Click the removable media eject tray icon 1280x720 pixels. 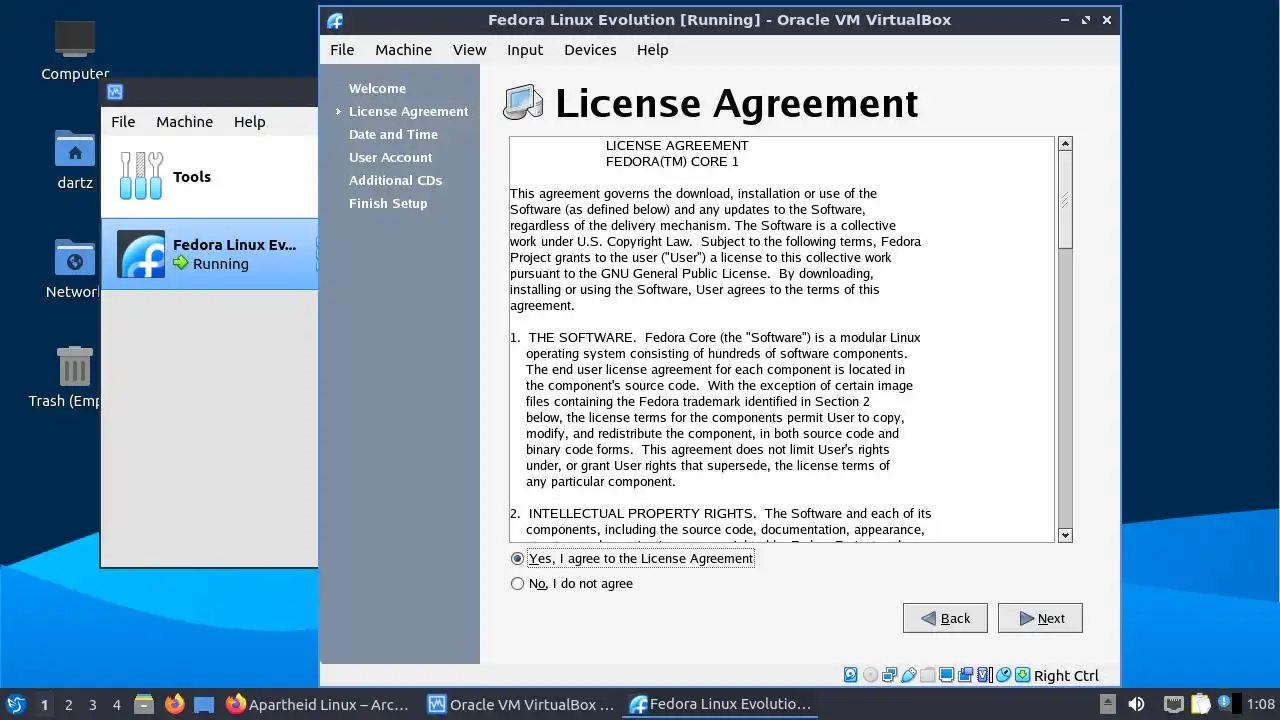[x=1108, y=705]
